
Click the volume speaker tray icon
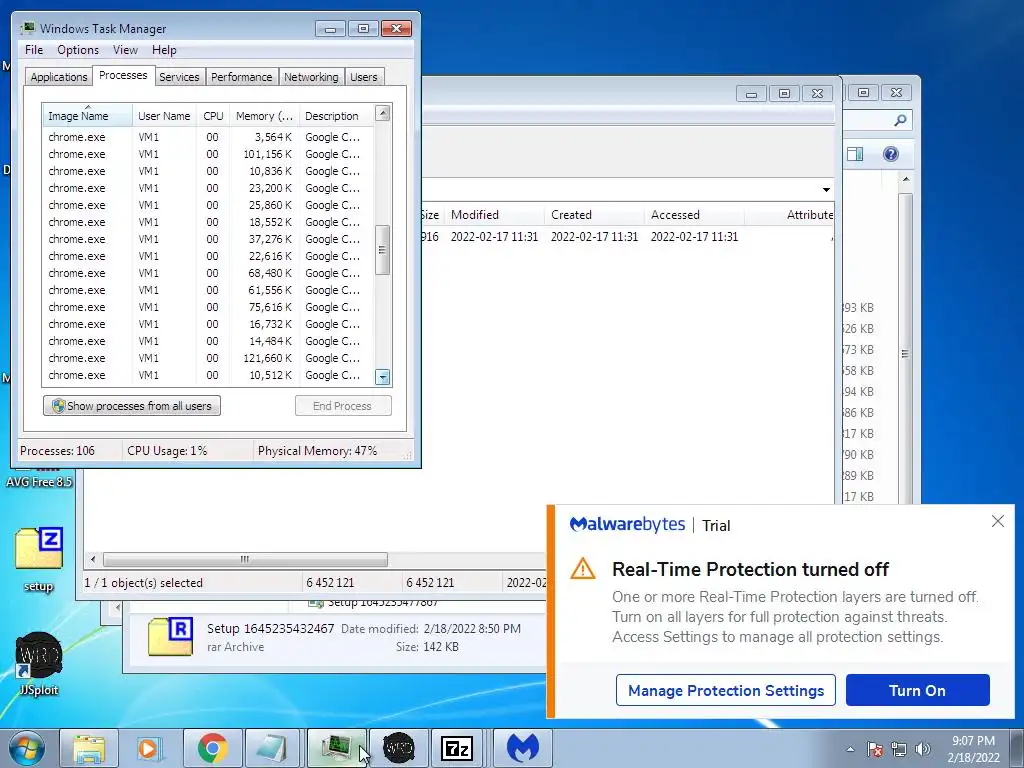coord(923,749)
